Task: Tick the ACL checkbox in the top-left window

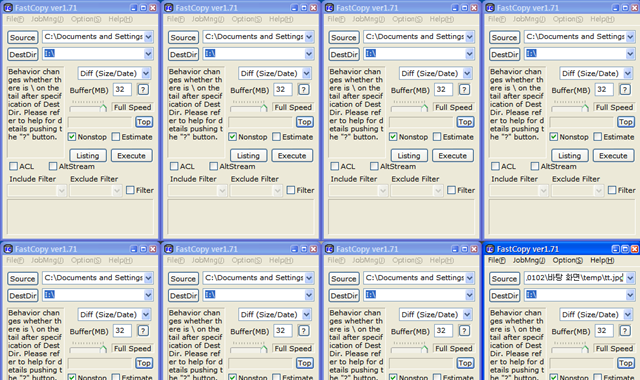Action: pos(13,166)
